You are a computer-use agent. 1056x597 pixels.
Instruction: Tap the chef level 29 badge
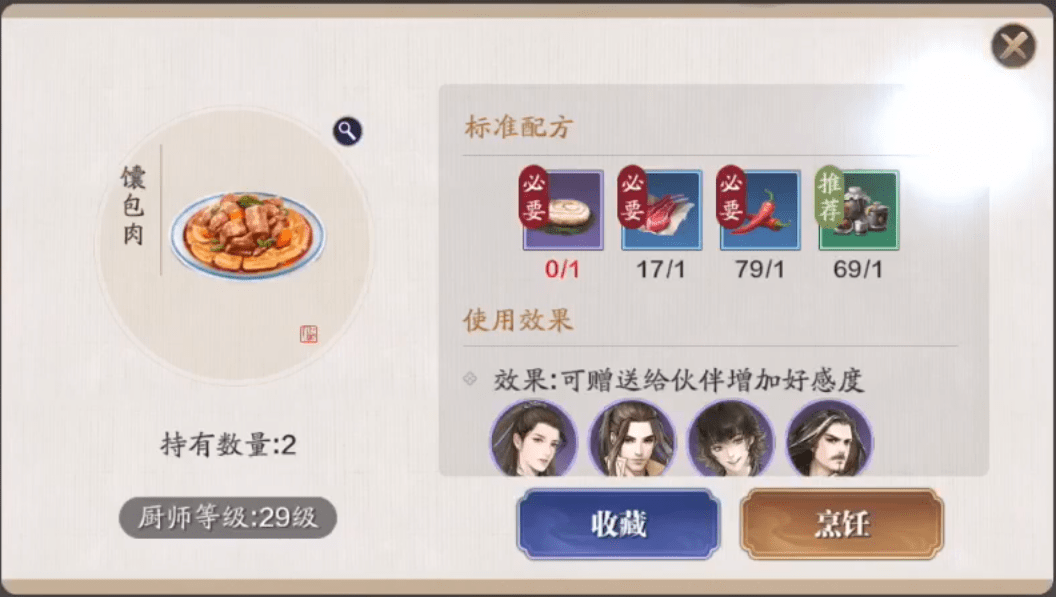pyautogui.click(x=228, y=517)
